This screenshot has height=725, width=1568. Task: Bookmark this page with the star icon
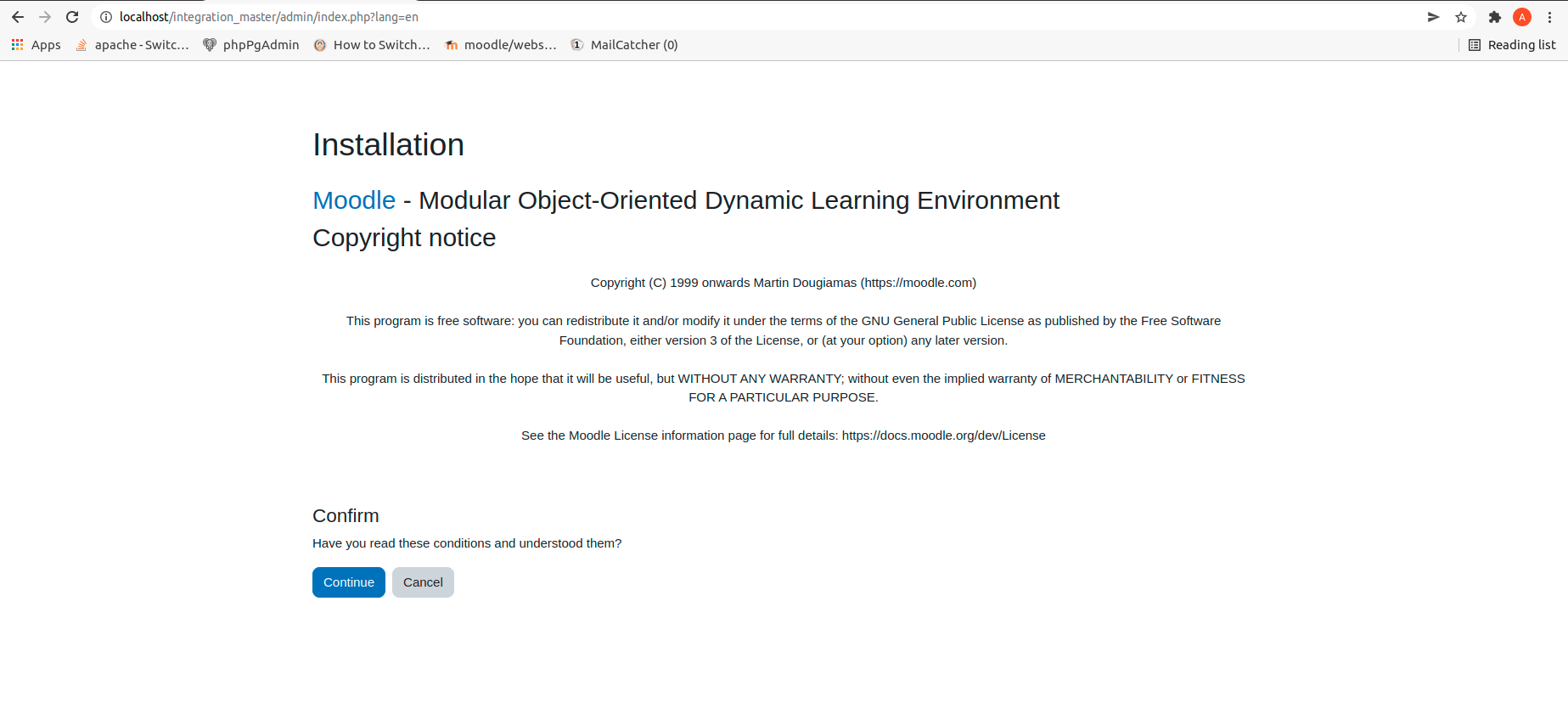(1461, 17)
